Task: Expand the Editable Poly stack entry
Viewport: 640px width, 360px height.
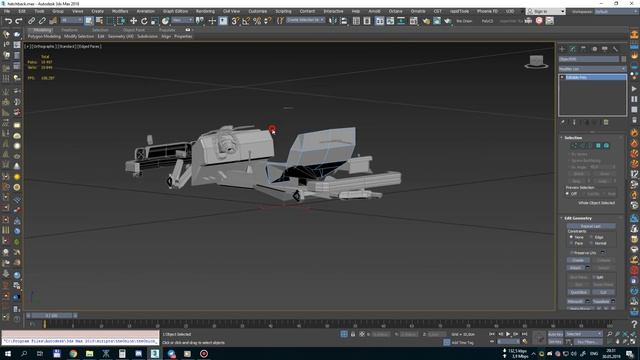Action: pyautogui.click(x=562, y=77)
